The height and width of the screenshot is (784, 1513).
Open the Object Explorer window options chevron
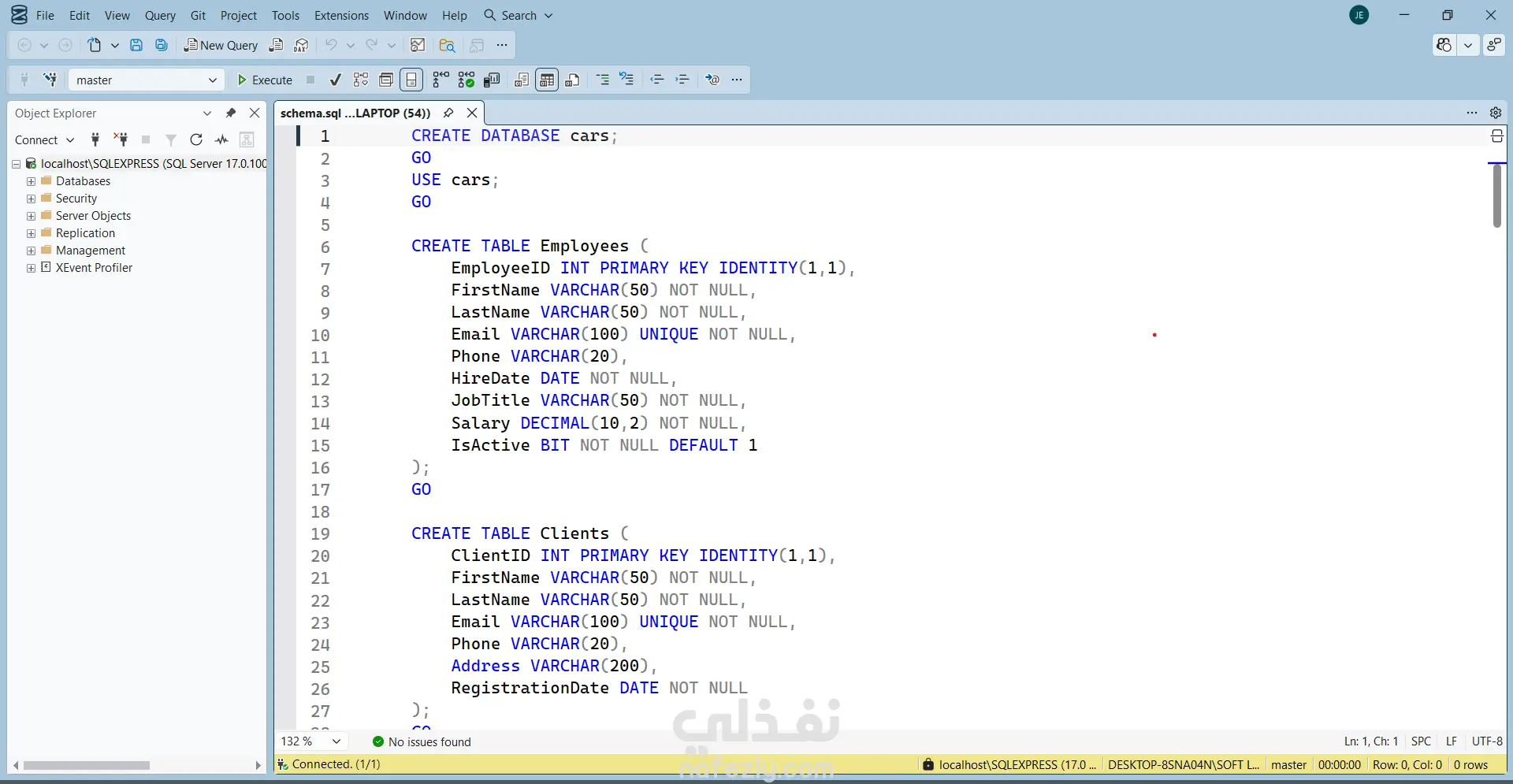click(x=207, y=113)
